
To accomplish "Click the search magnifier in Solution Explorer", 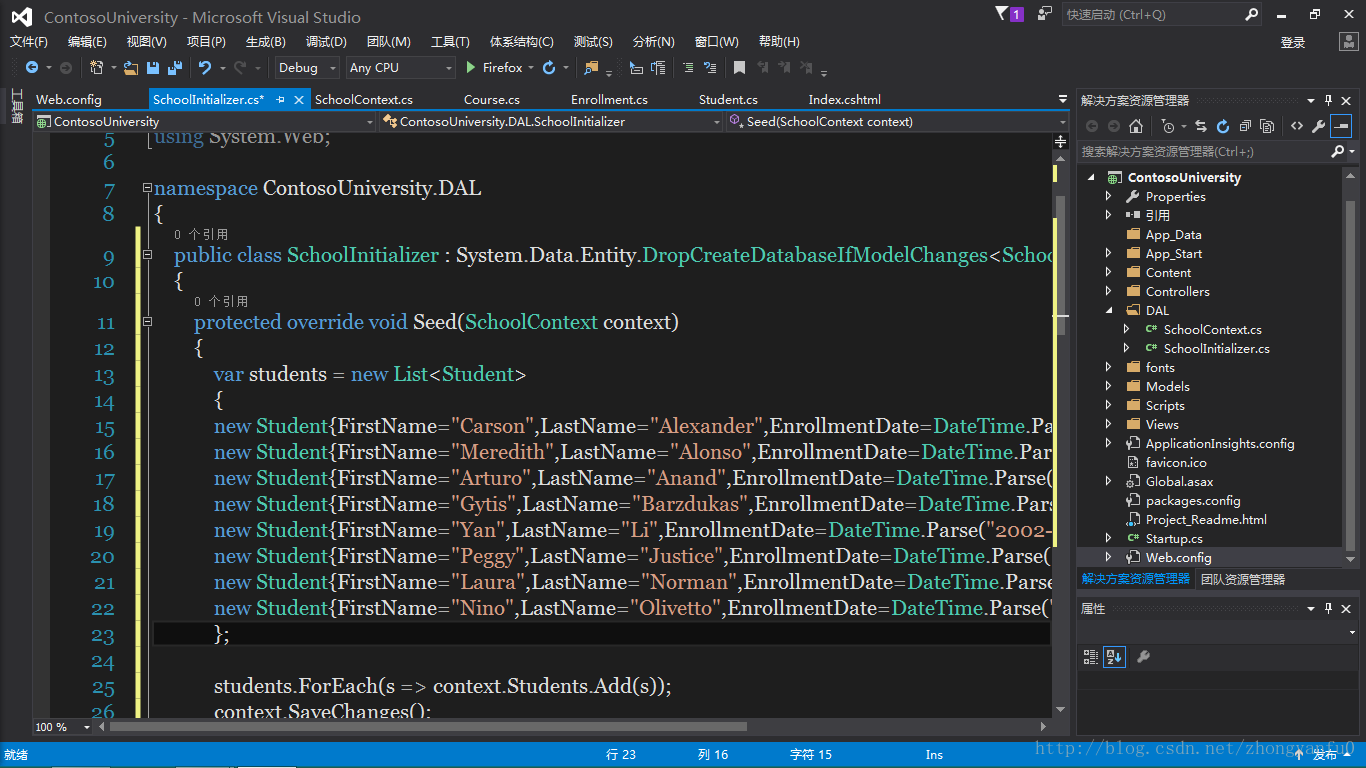I will coord(1338,152).
